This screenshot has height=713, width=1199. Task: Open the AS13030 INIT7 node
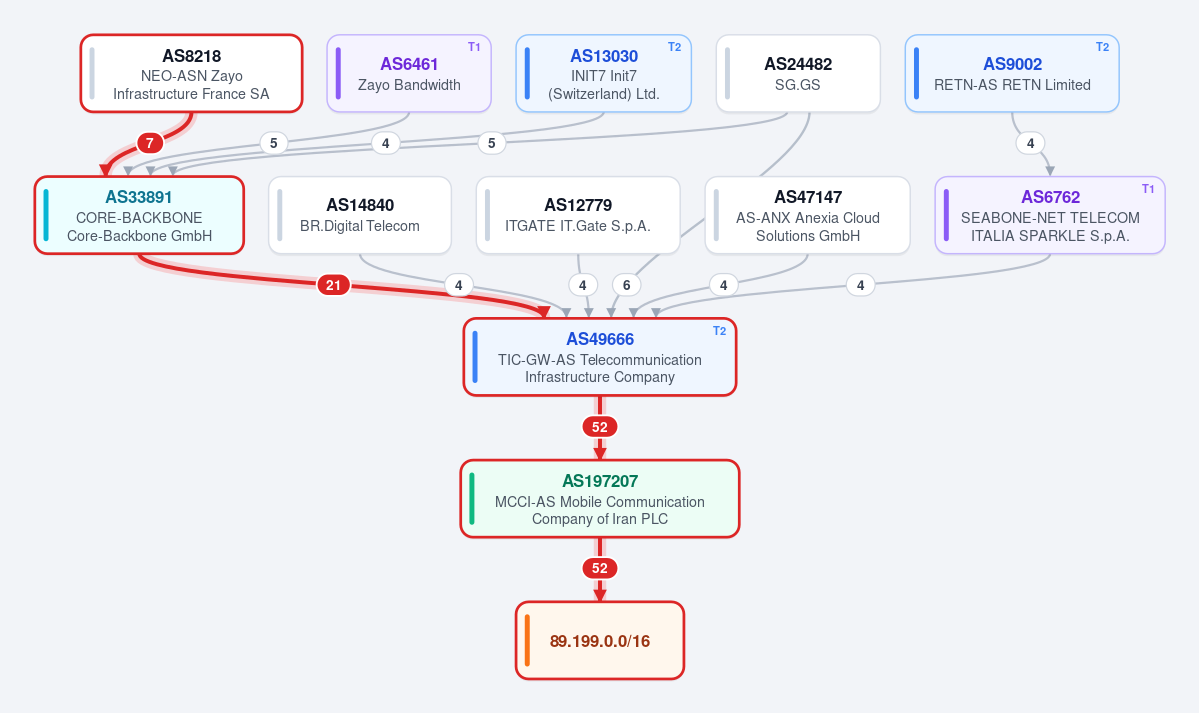point(603,73)
